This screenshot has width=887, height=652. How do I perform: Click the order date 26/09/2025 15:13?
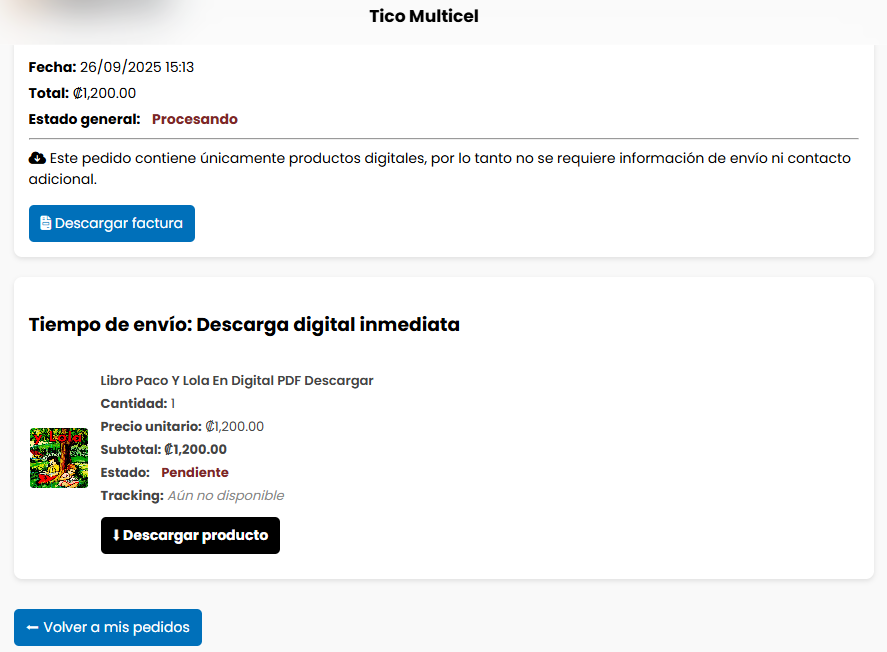(x=137, y=67)
